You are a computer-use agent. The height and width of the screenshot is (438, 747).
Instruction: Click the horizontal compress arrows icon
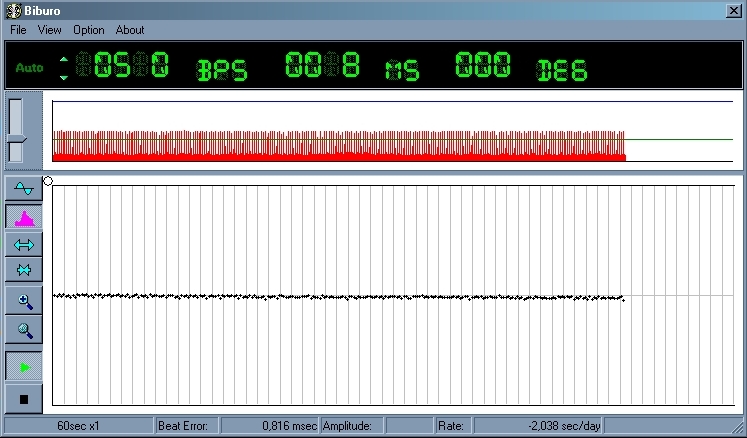pos(24,270)
